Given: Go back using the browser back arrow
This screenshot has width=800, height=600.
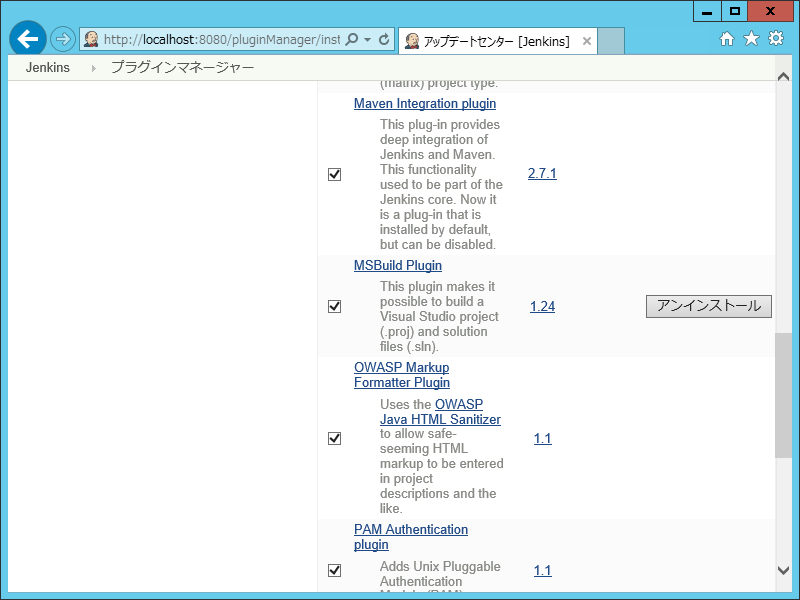Looking at the screenshot, I should (28, 39).
